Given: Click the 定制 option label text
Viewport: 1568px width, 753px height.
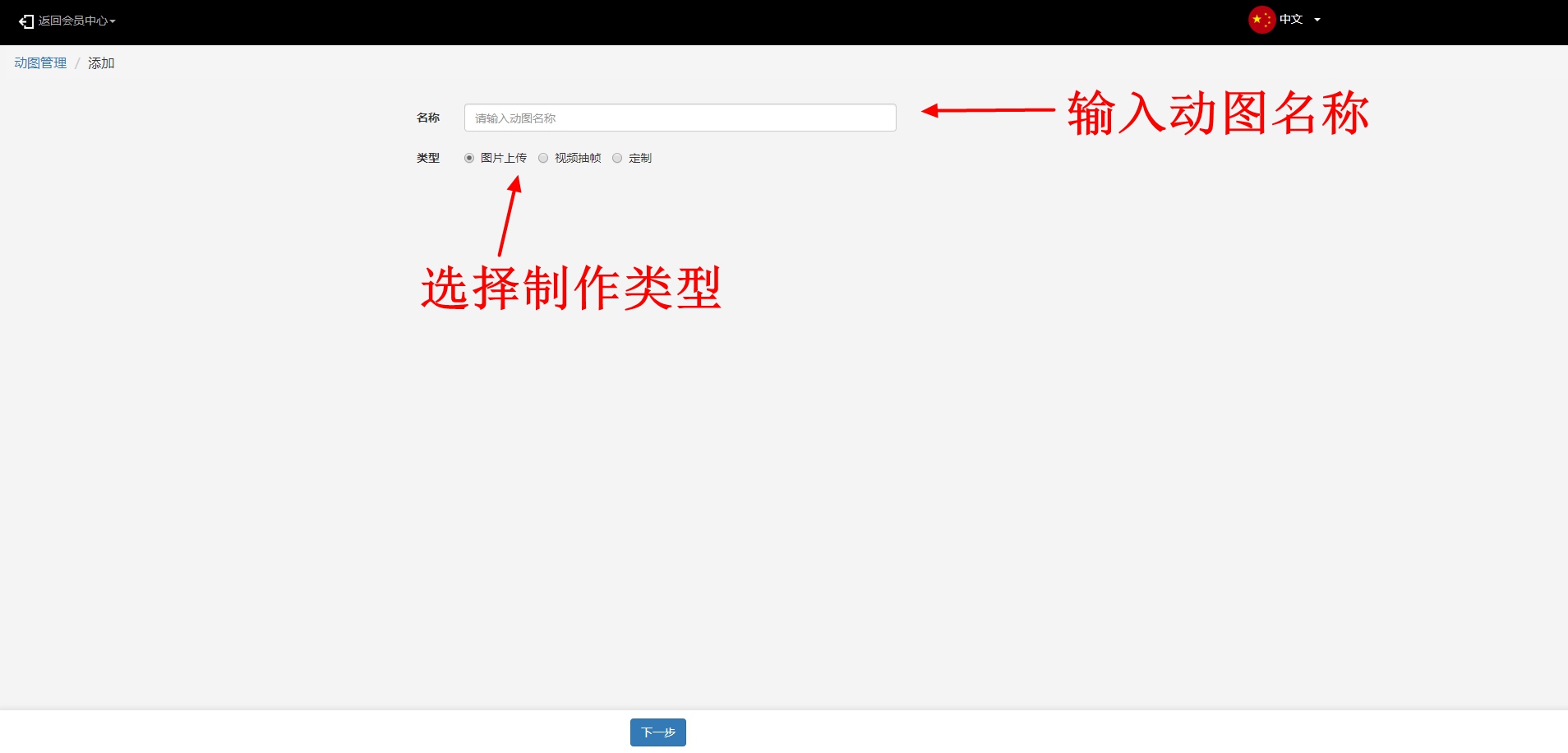Looking at the screenshot, I should point(640,158).
